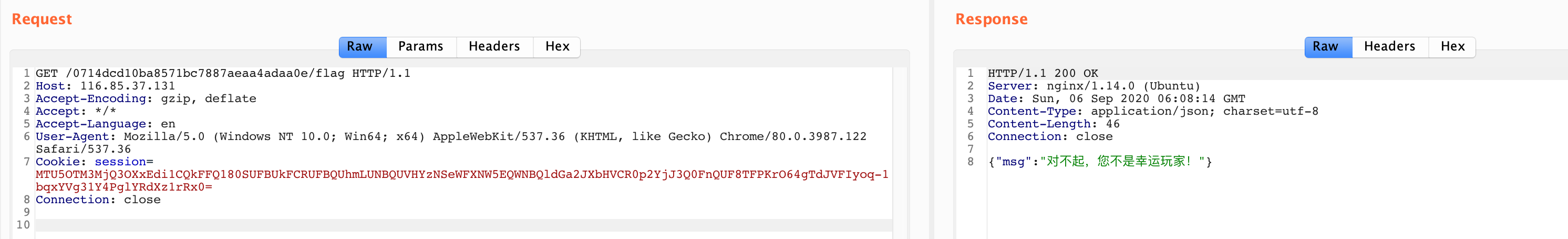1568x239 pixels.
Task: Click the Accept-Language header line
Action: click(105, 124)
